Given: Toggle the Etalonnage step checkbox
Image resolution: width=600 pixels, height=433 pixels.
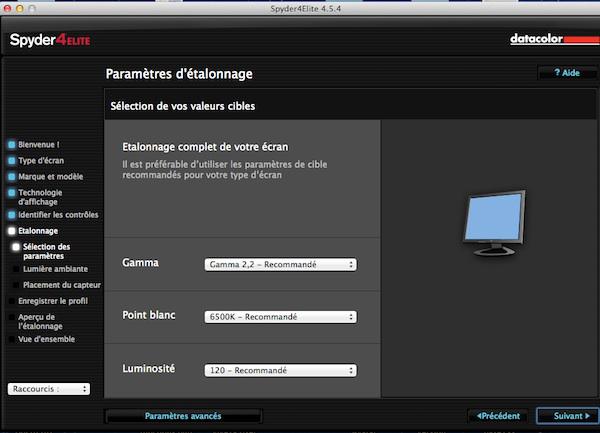Looking at the screenshot, I should [12, 231].
